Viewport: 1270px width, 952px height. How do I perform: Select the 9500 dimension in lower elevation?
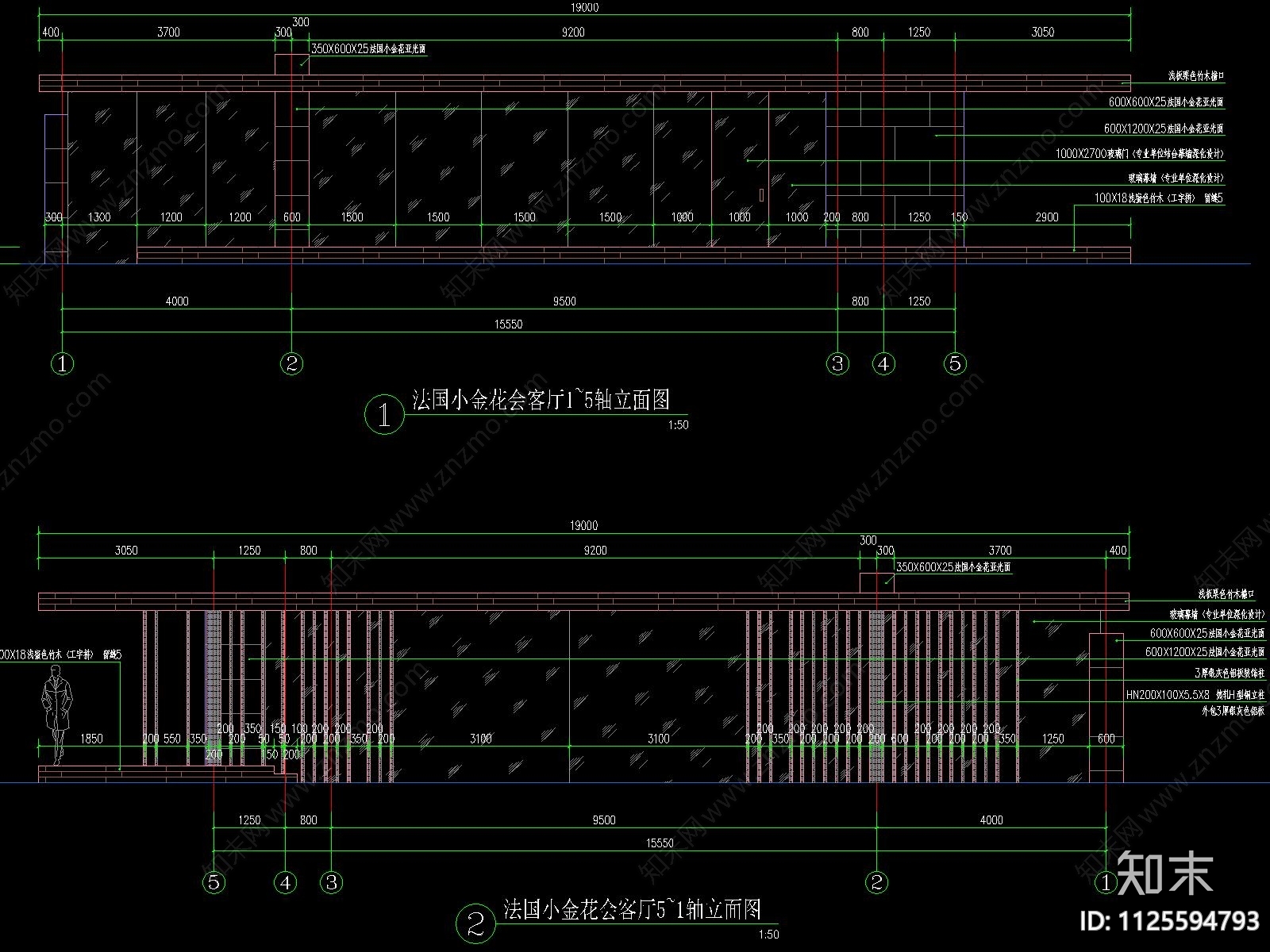(604, 820)
